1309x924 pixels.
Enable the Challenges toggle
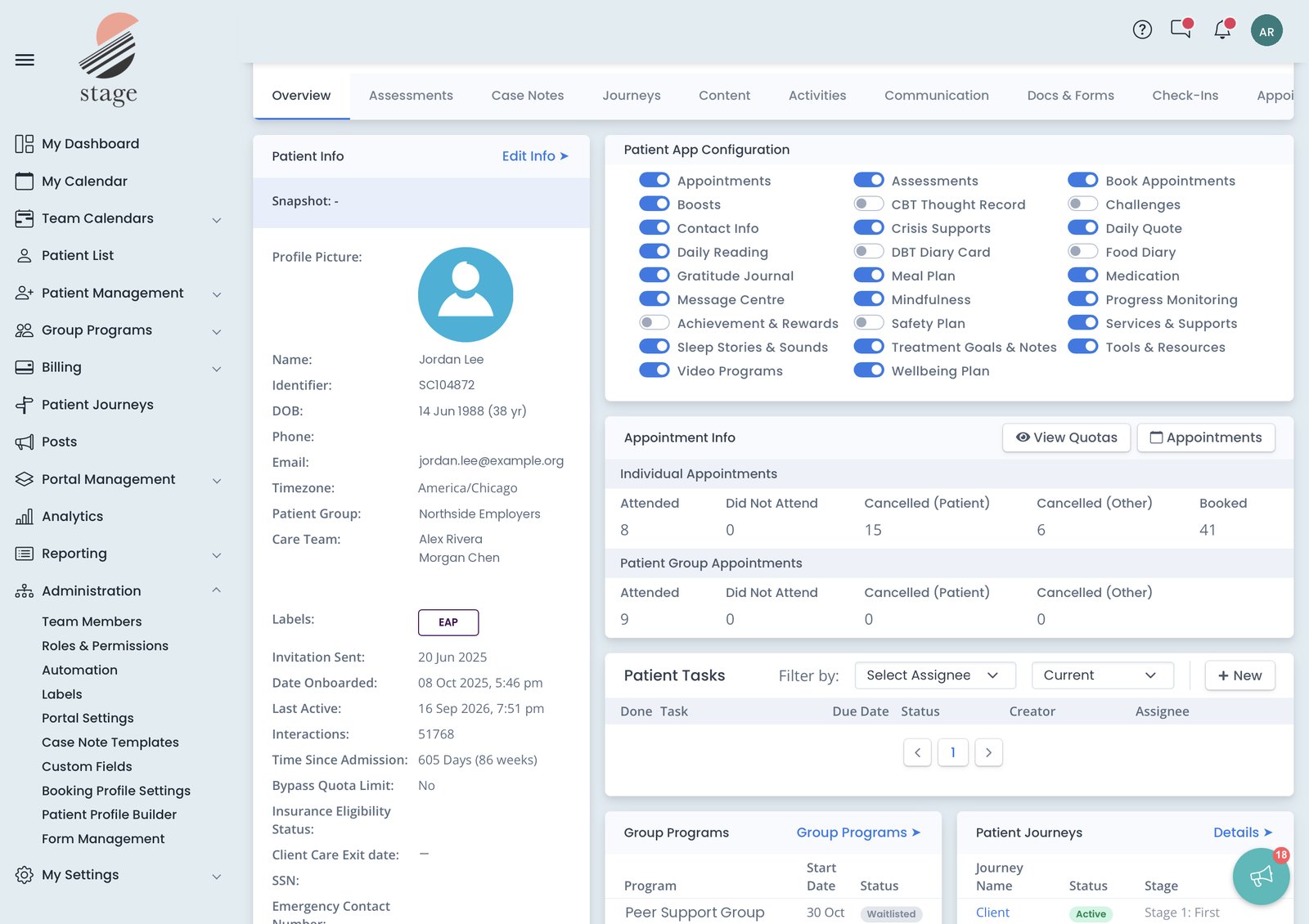(1083, 204)
